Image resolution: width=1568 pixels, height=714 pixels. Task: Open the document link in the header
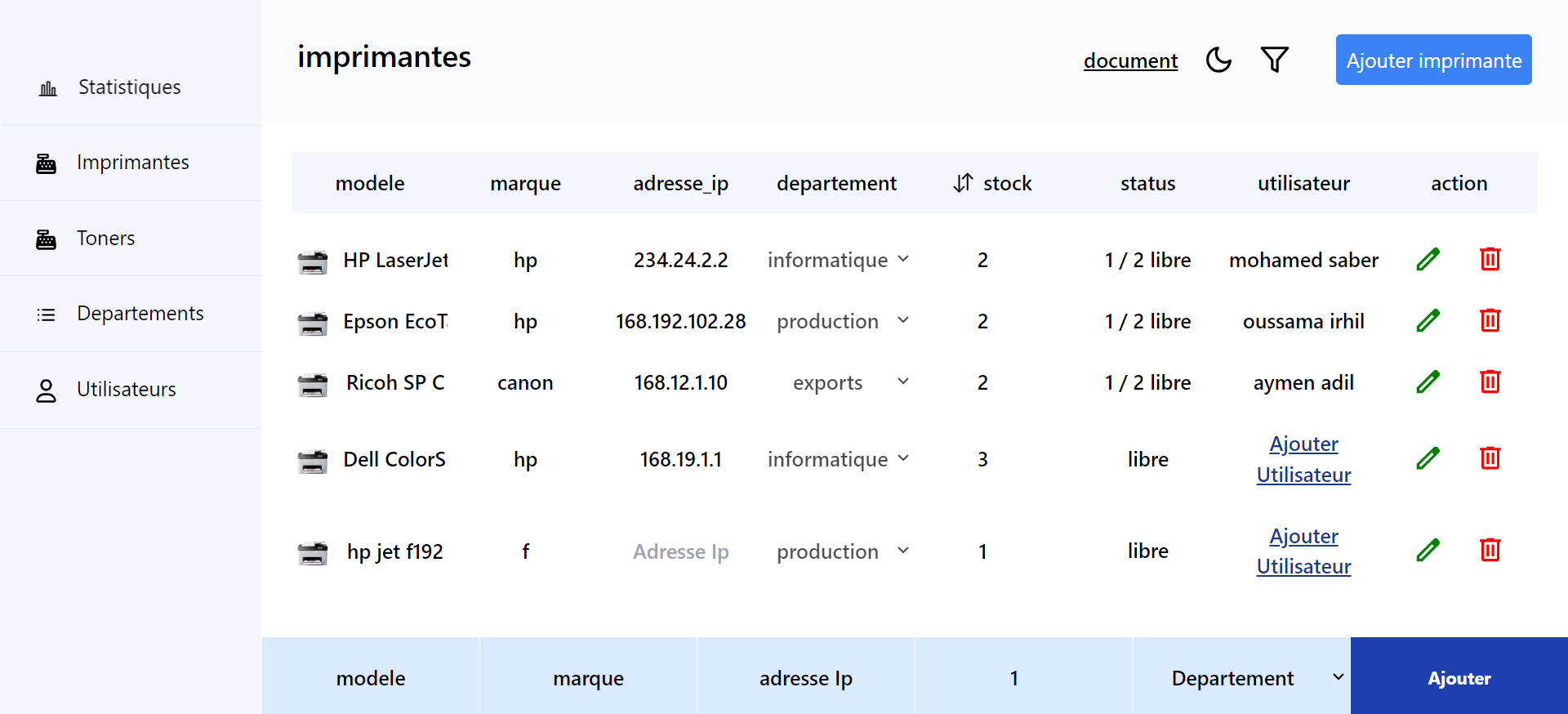pyautogui.click(x=1130, y=61)
